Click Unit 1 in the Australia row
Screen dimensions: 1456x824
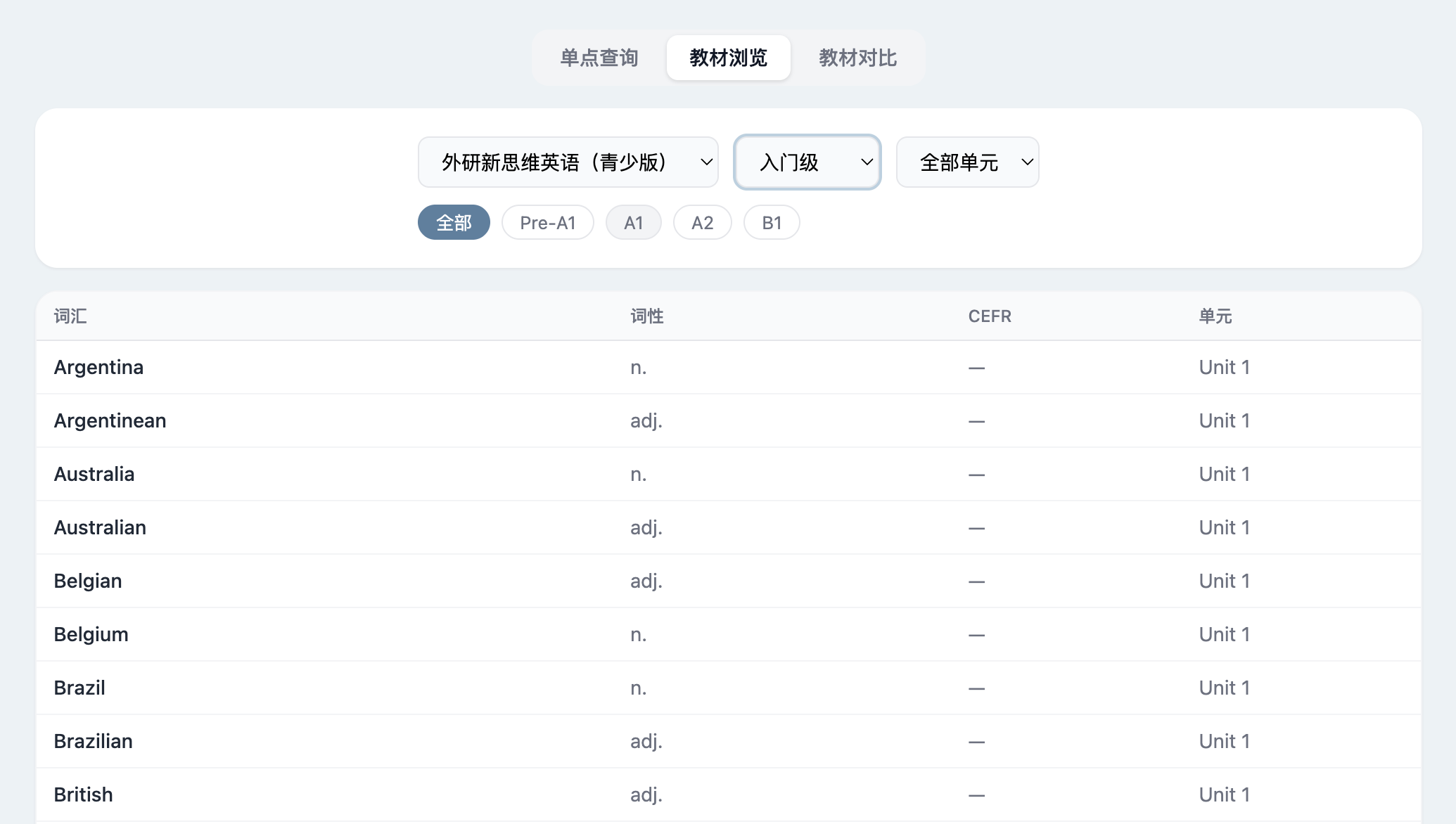(1224, 474)
